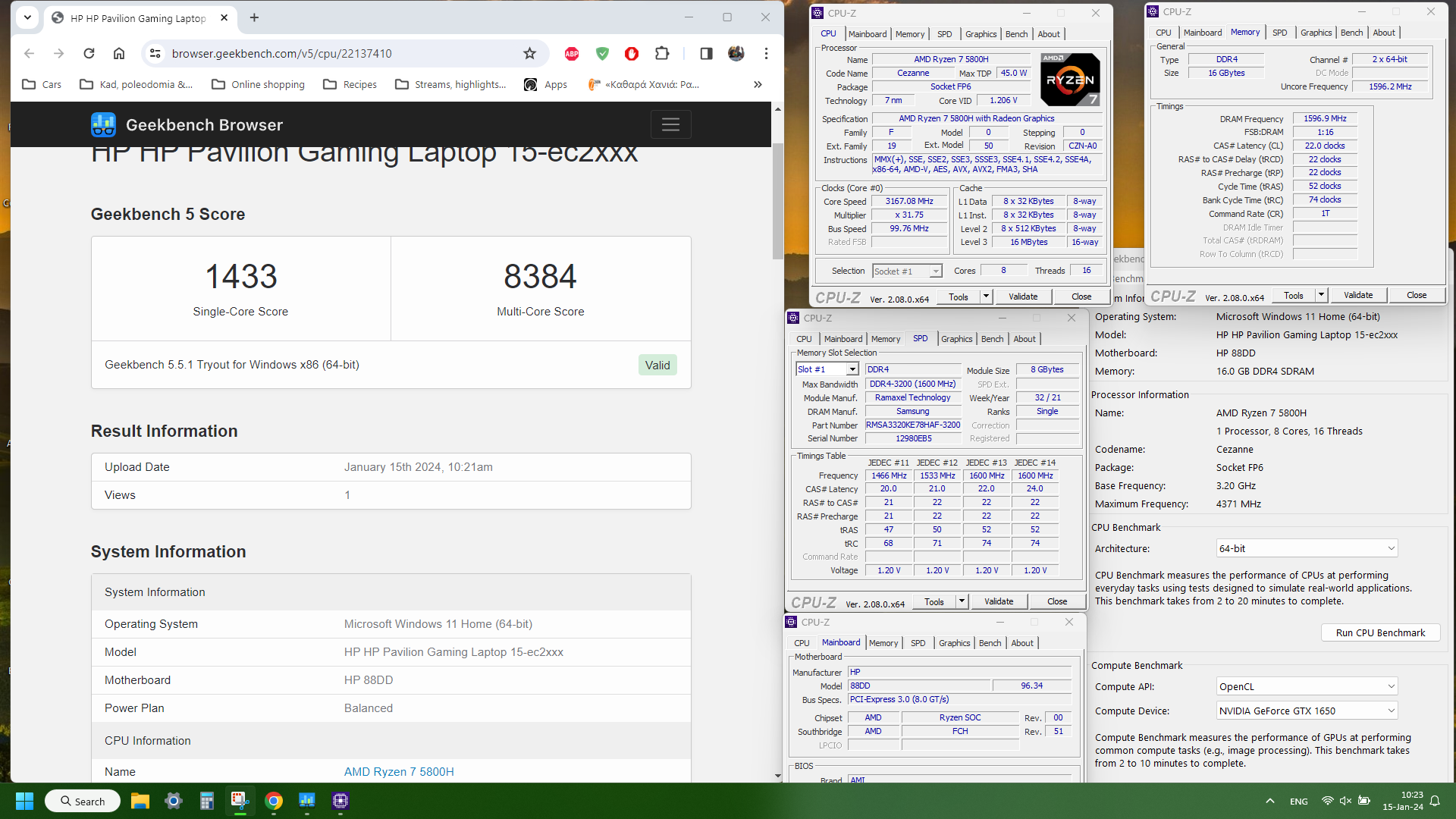Click the DRAM Frequency 1596.9 MHz value
1456x819 pixels.
click(x=1325, y=118)
